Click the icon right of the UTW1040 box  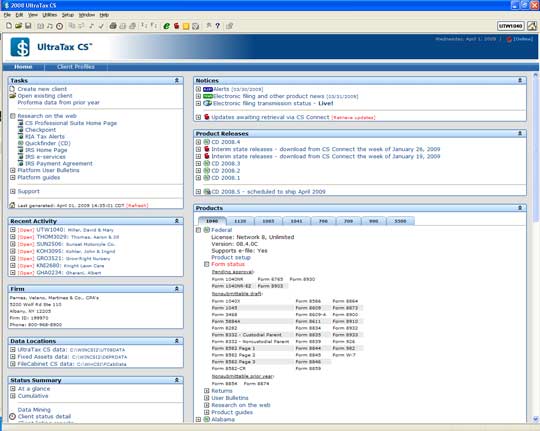(x=532, y=26)
